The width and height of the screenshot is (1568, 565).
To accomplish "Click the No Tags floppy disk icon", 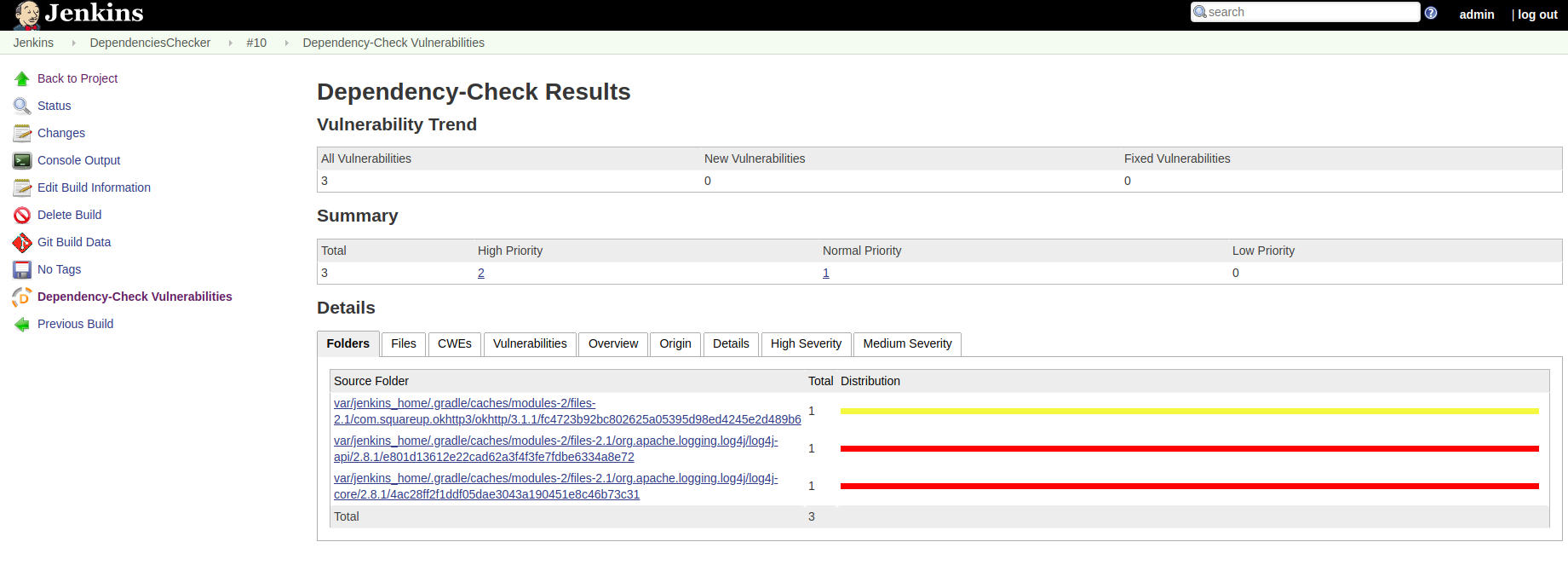I will point(22,270).
